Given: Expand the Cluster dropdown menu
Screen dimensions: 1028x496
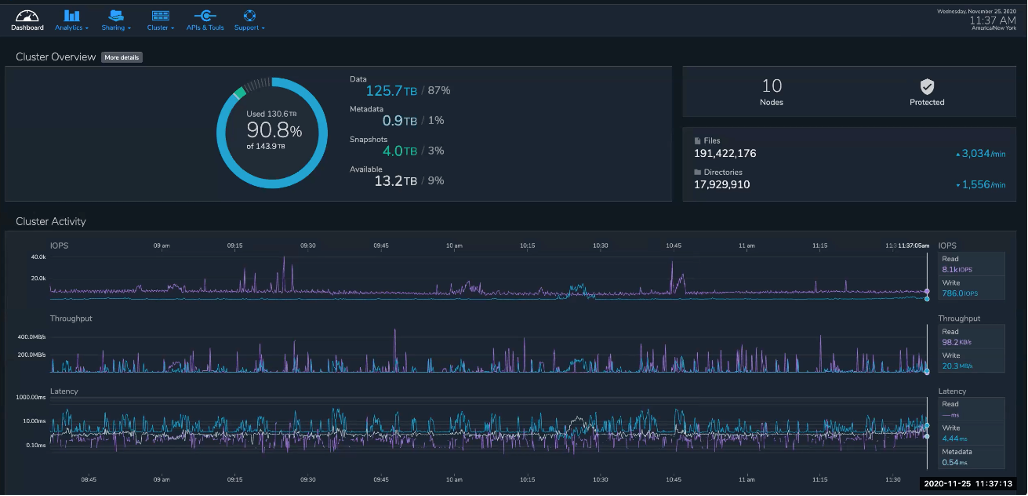Looking at the screenshot, I should coord(160,28).
